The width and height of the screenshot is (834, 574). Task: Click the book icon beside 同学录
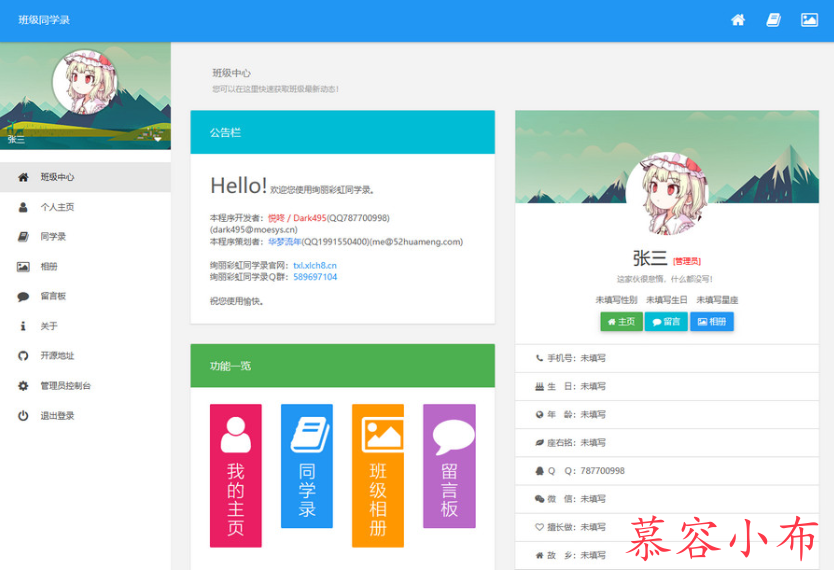[x=23, y=237]
